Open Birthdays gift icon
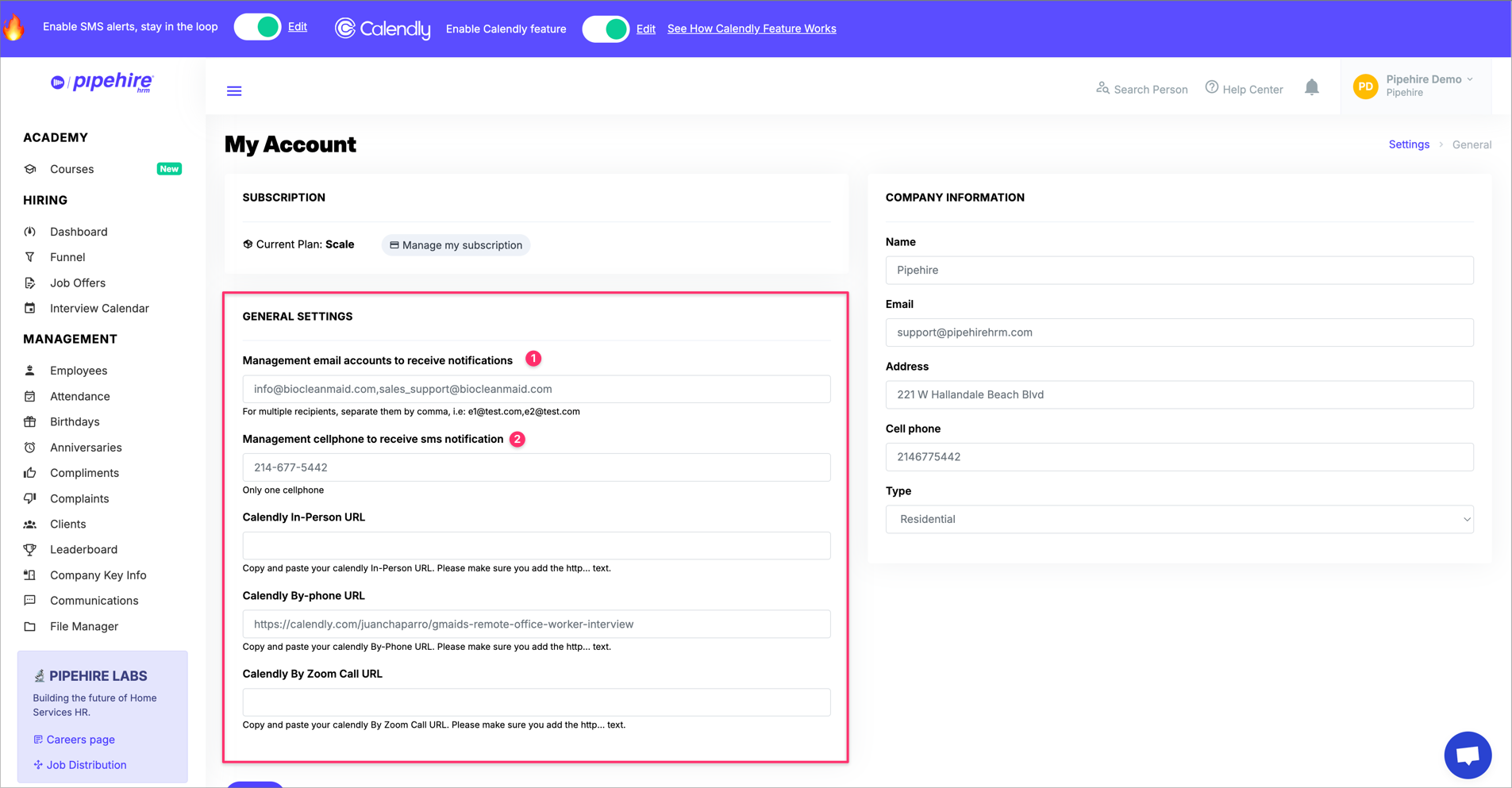The image size is (1512, 788). point(30,421)
